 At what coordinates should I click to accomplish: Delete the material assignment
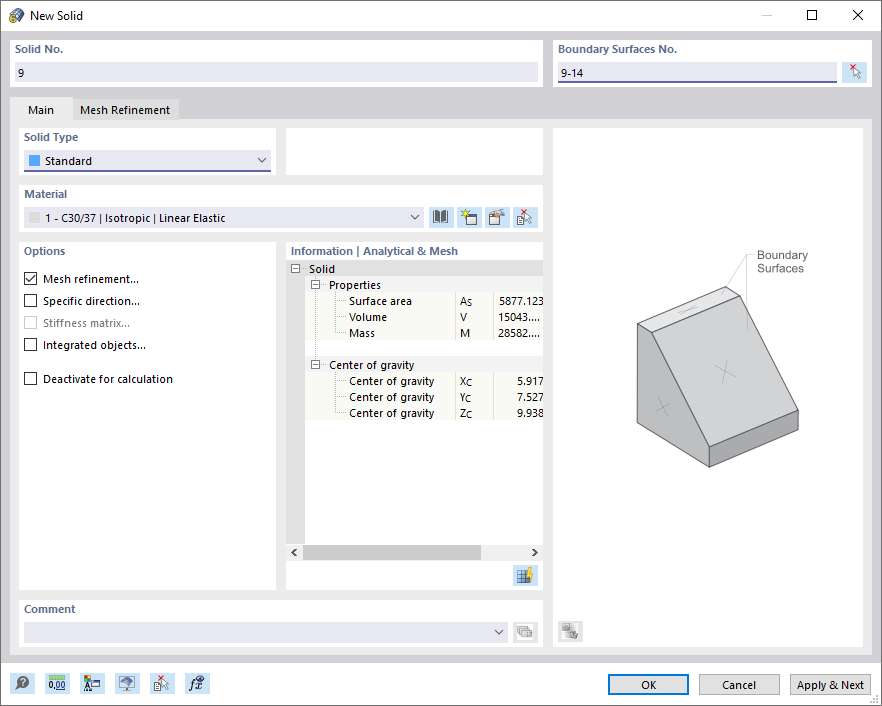coord(523,217)
